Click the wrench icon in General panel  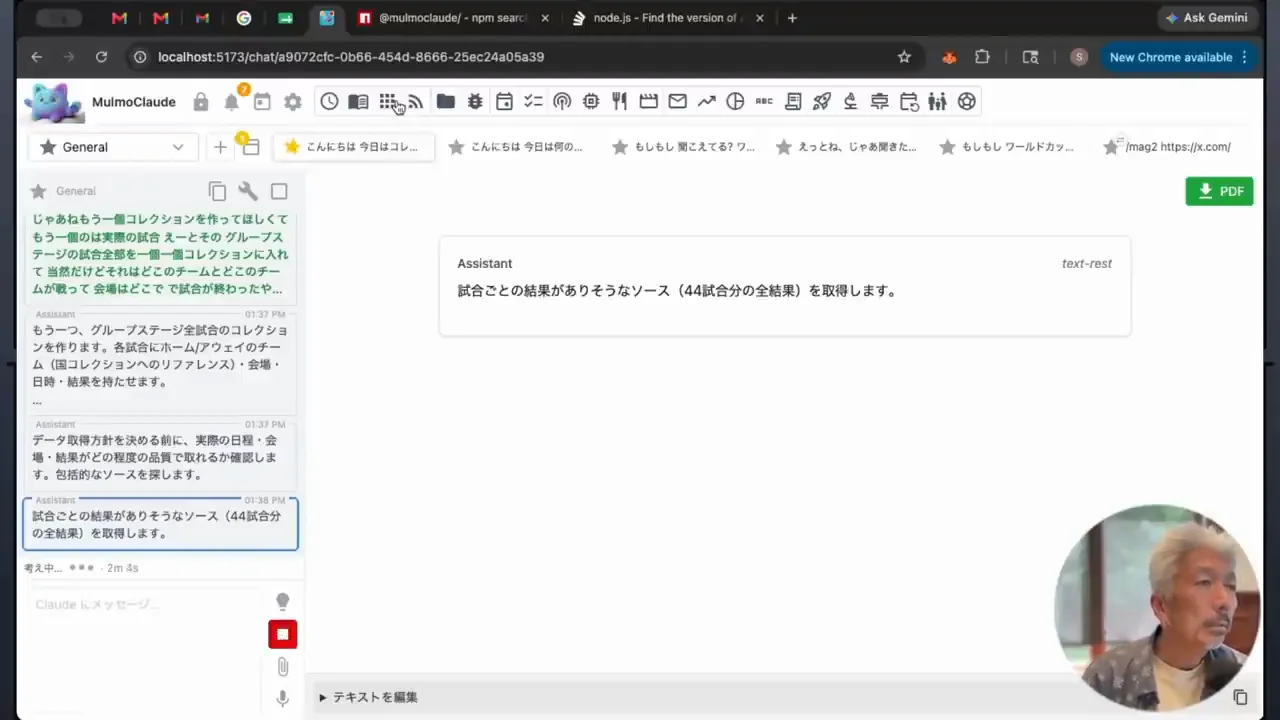click(x=248, y=191)
